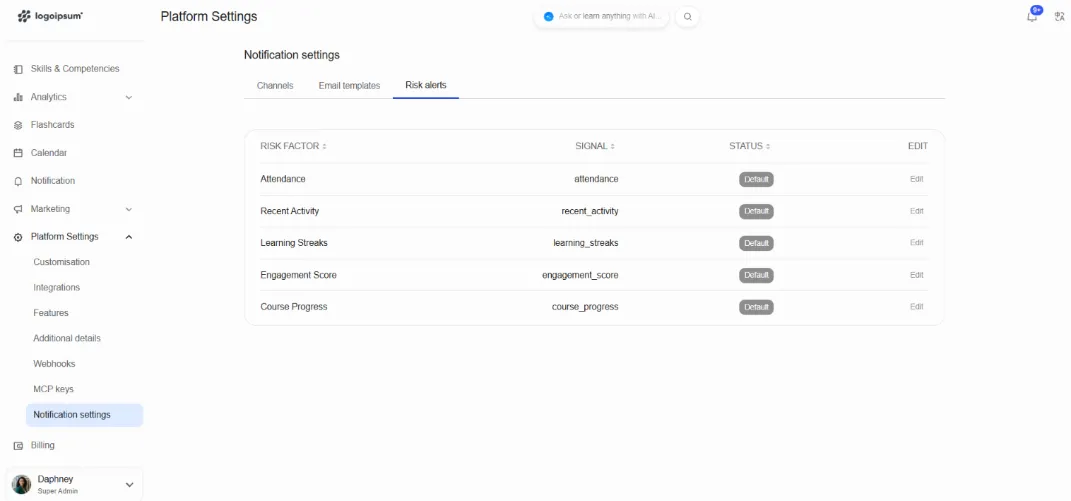This screenshot has width=1071, height=501.
Task: Click the Attendance risk factor name
Action: pos(283,179)
